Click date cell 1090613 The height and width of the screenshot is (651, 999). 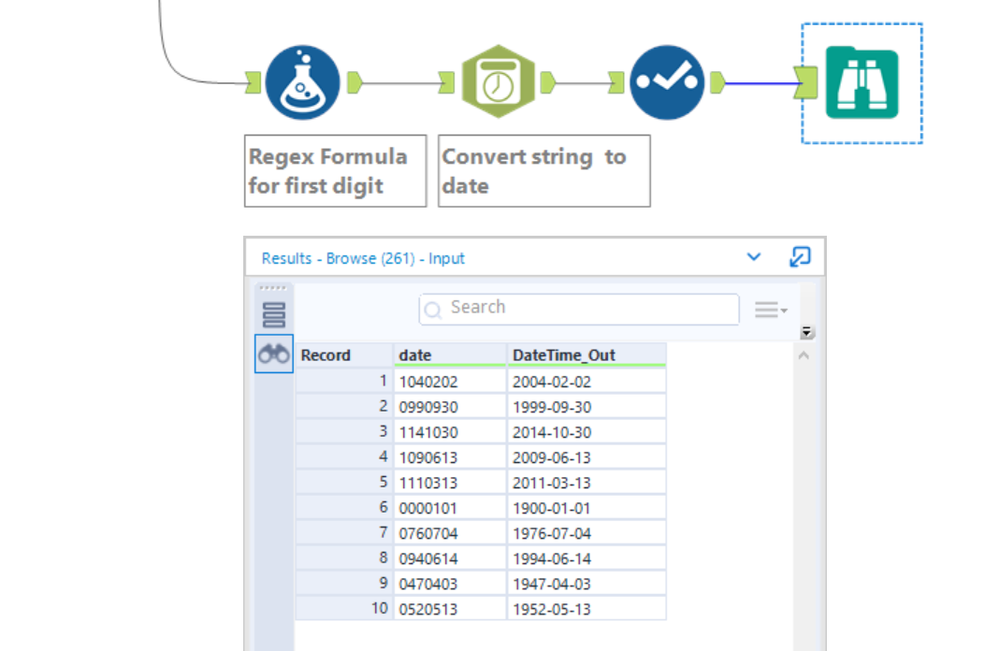click(x=450, y=457)
